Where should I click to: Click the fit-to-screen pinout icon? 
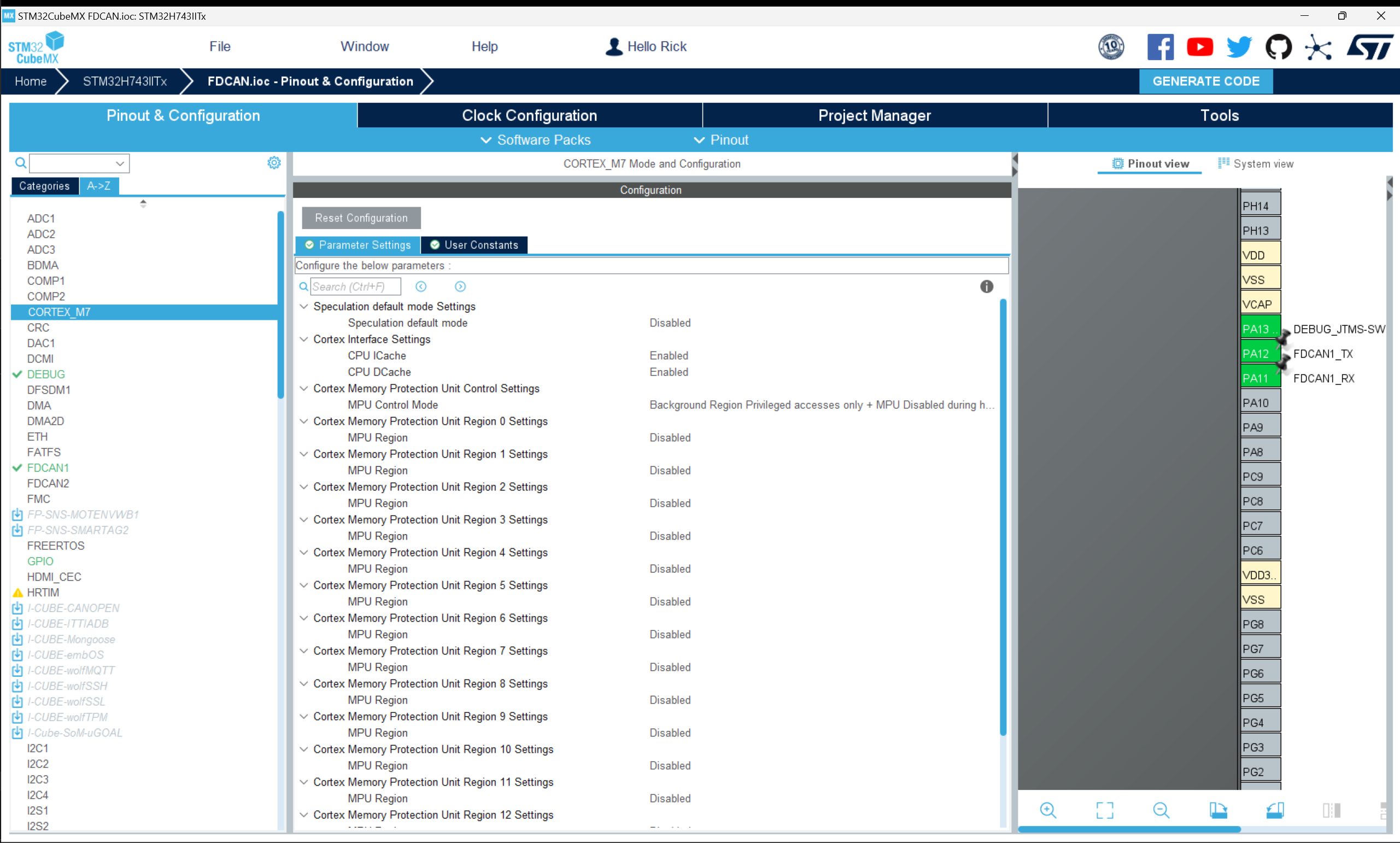click(x=1105, y=810)
